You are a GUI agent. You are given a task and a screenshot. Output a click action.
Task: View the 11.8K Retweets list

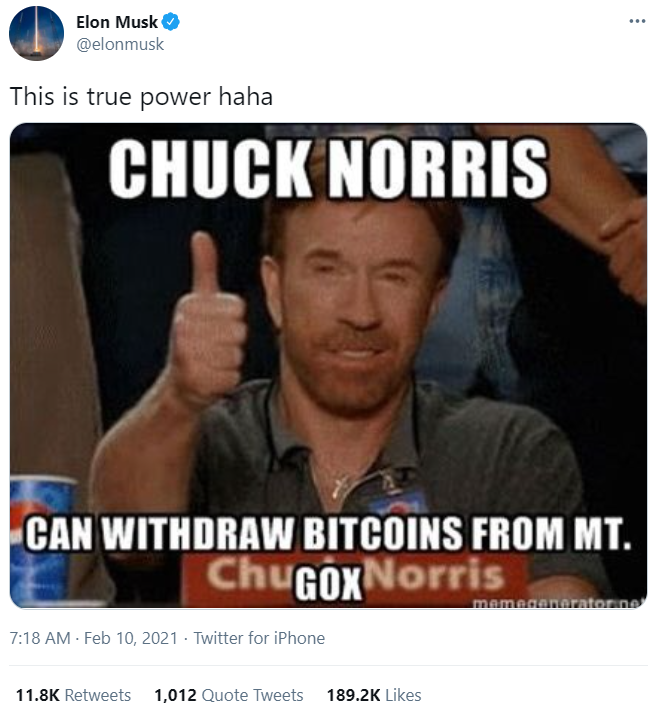[x=73, y=695]
